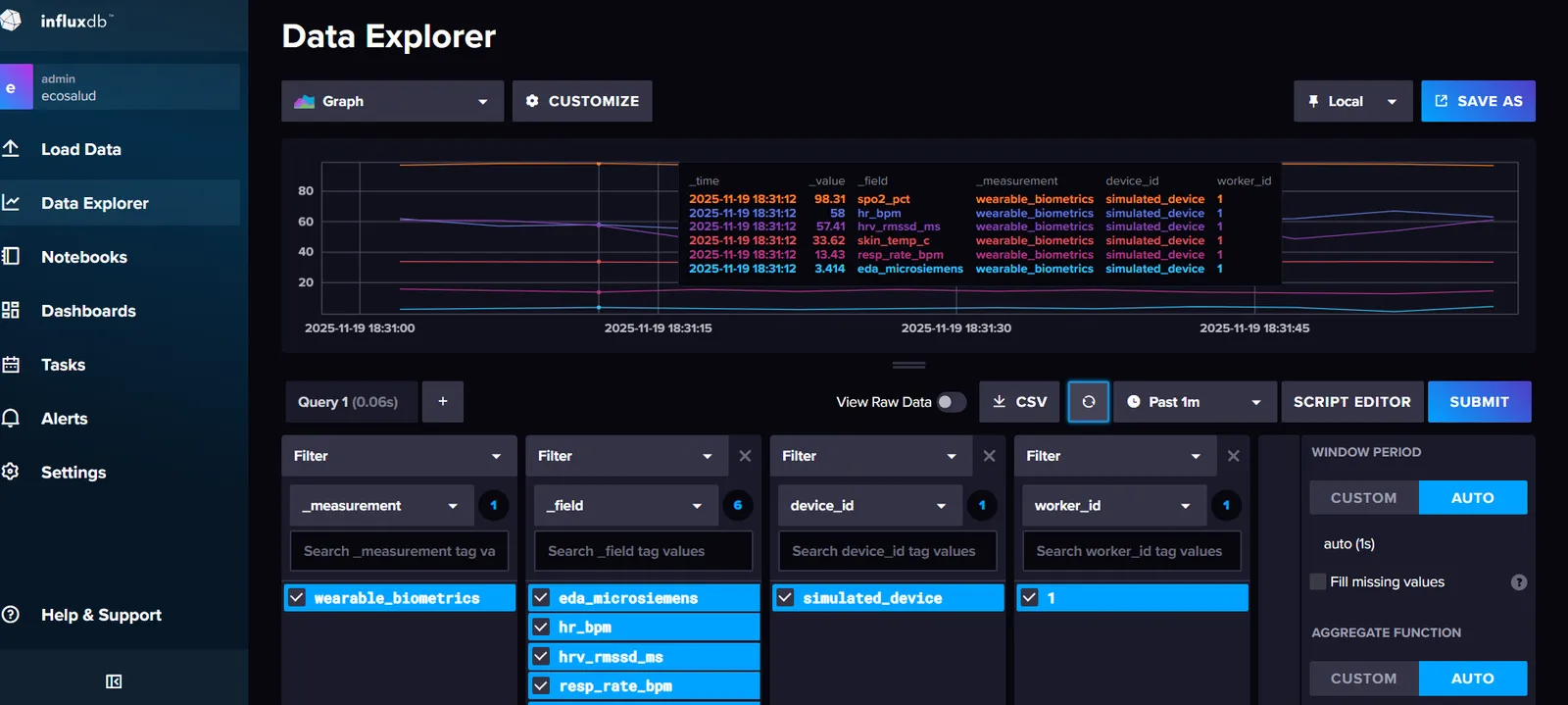Open the SCRIPT EDITOR

(1352, 402)
